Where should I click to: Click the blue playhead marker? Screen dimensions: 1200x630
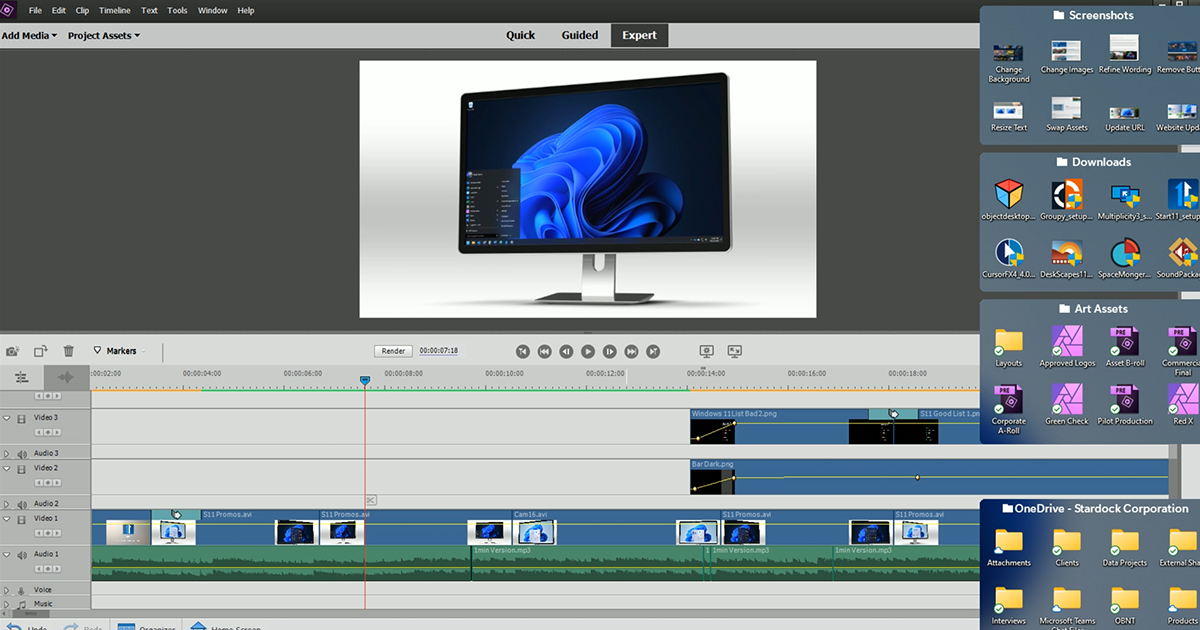pos(364,381)
